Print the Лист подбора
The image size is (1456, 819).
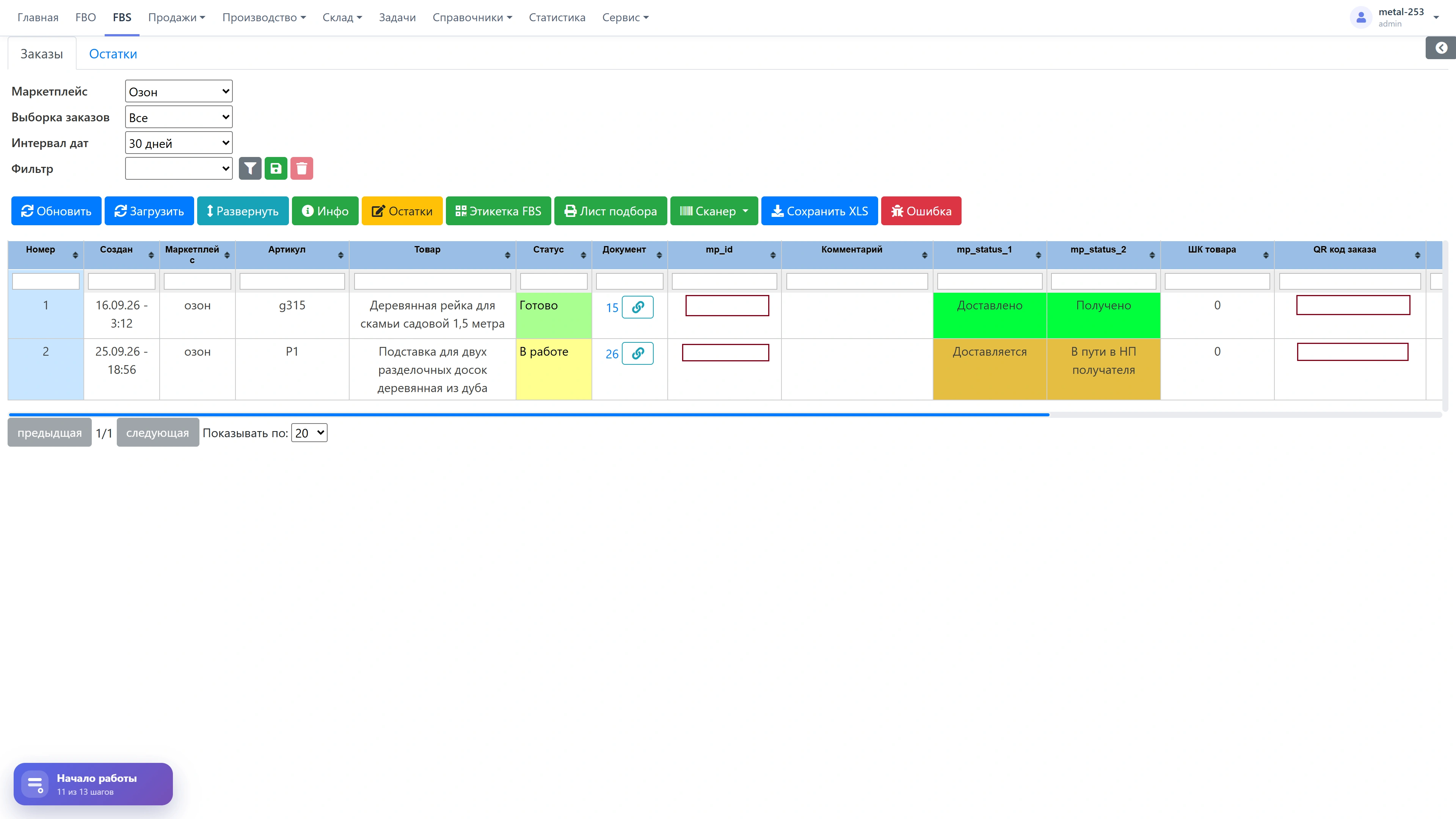610,211
